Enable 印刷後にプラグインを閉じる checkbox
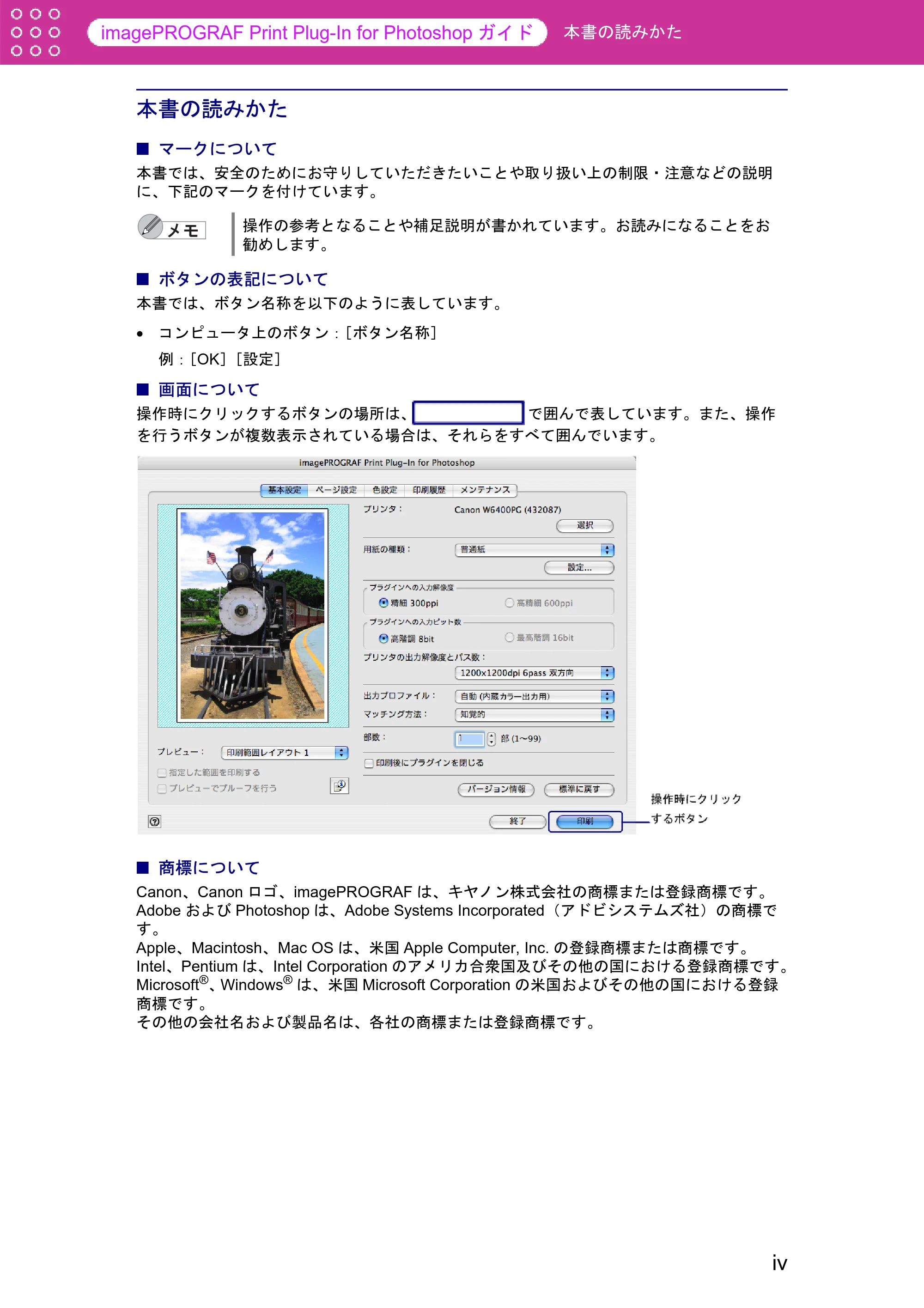Image resolution: width=924 pixels, height=1308 pixels. 369,763
